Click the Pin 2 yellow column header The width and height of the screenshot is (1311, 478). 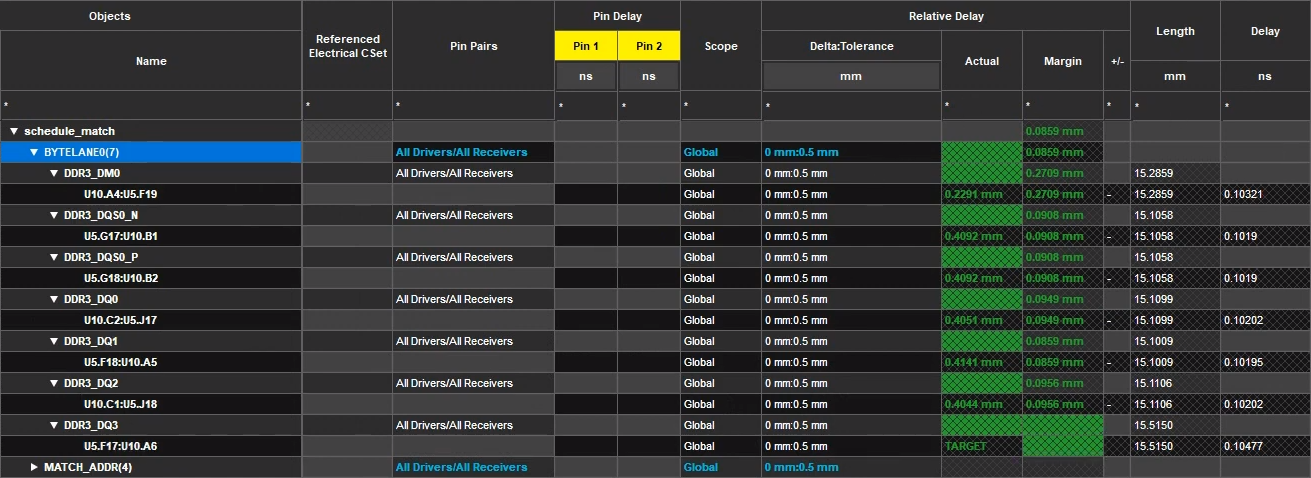(x=648, y=46)
